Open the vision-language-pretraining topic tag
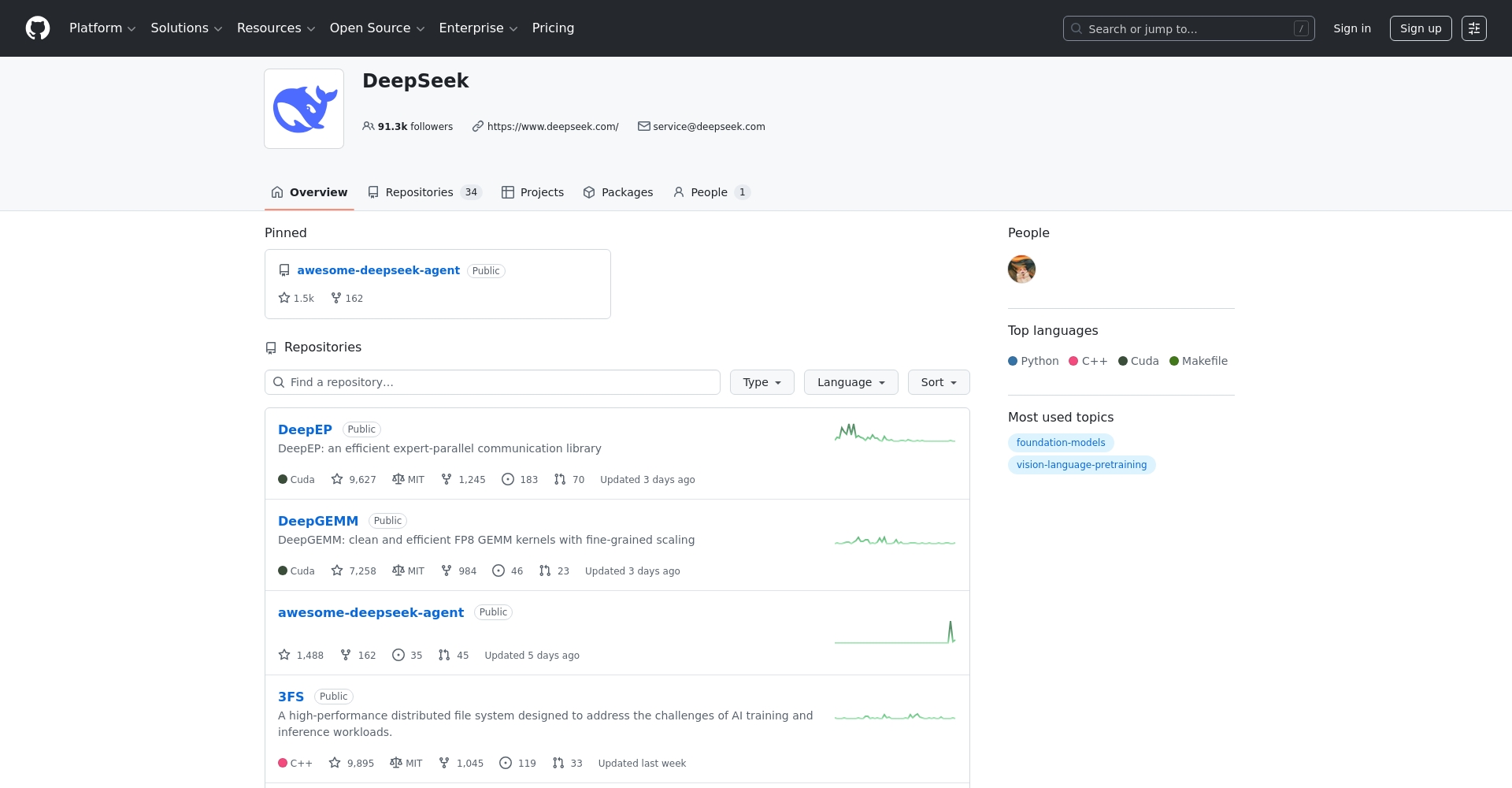This screenshot has height=788, width=1512. 1081,465
